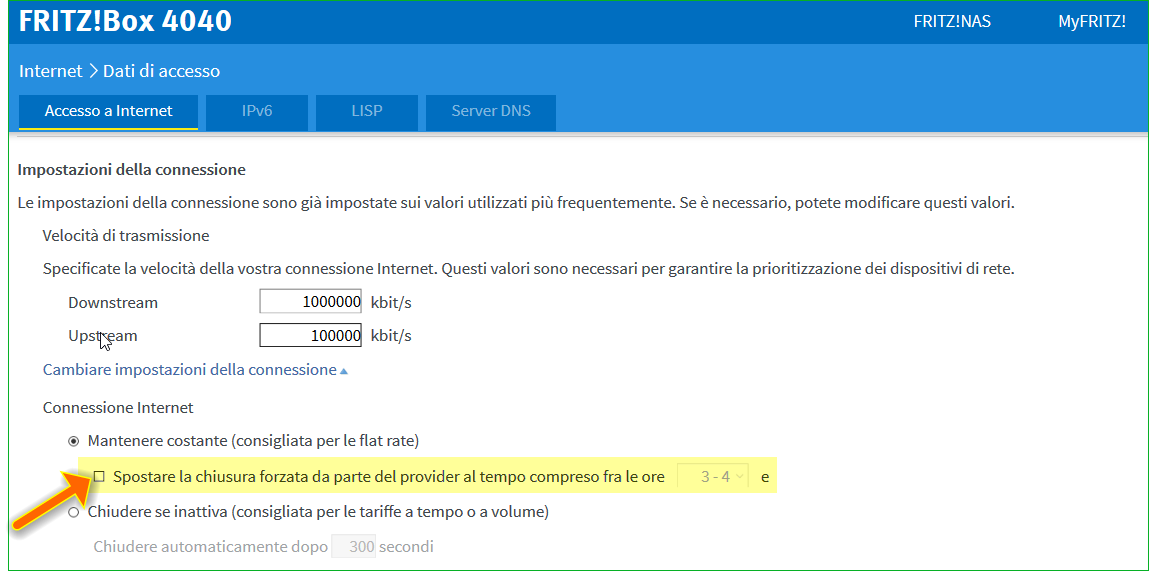Click the FRITZ!Box 4040 logo title
The height and width of the screenshot is (571, 1149).
tap(125, 21)
